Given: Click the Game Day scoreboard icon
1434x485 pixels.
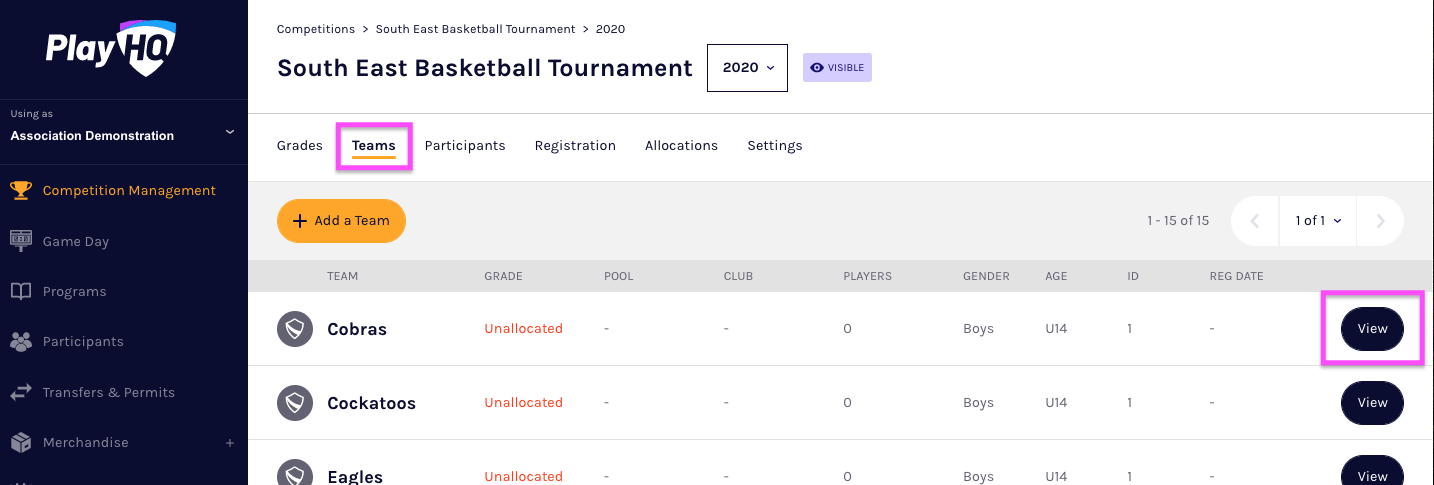Looking at the screenshot, I should click(21, 241).
